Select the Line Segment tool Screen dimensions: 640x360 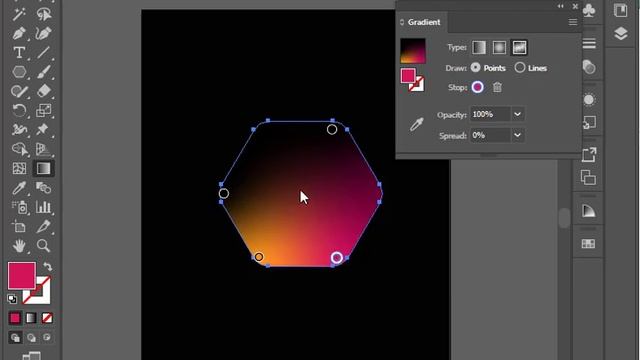43,53
